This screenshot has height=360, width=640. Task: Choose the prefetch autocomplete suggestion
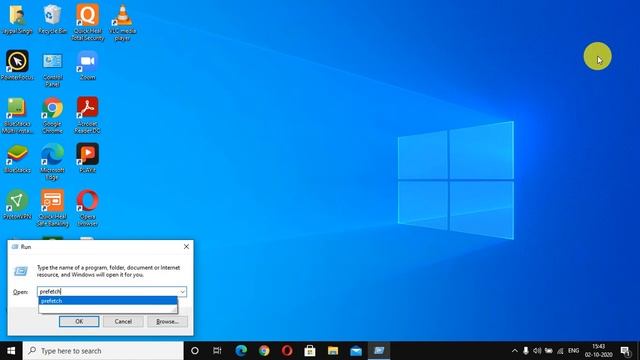pyautogui.click(x=108, y=301)
